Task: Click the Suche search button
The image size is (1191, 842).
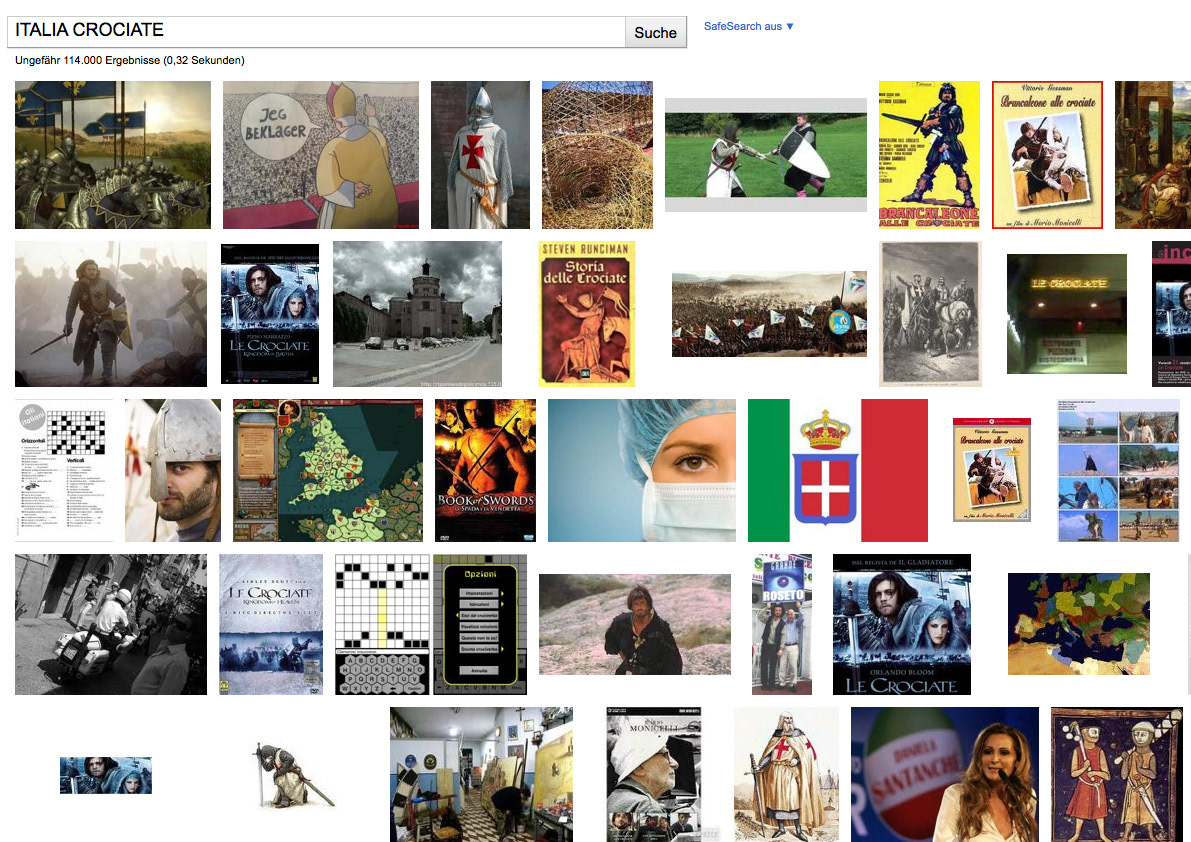Action: point(656,32)
